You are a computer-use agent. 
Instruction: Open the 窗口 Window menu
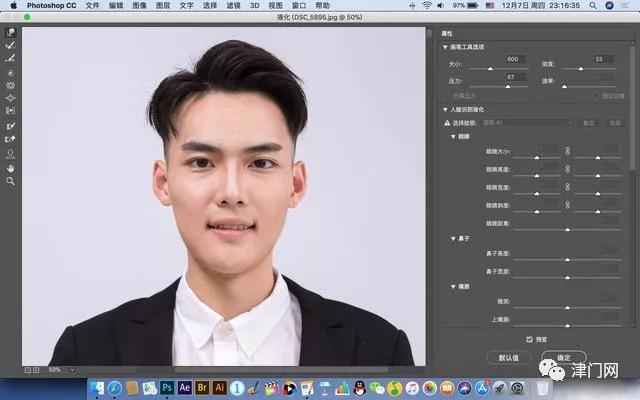(x=299, y=5)
